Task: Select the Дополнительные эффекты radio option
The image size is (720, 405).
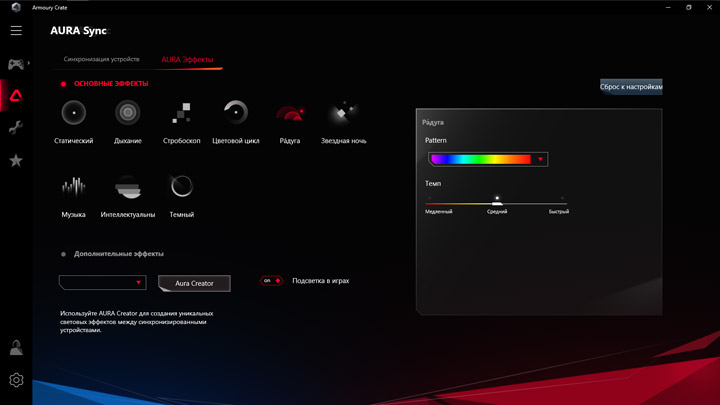Action: (x=63, y=254)
